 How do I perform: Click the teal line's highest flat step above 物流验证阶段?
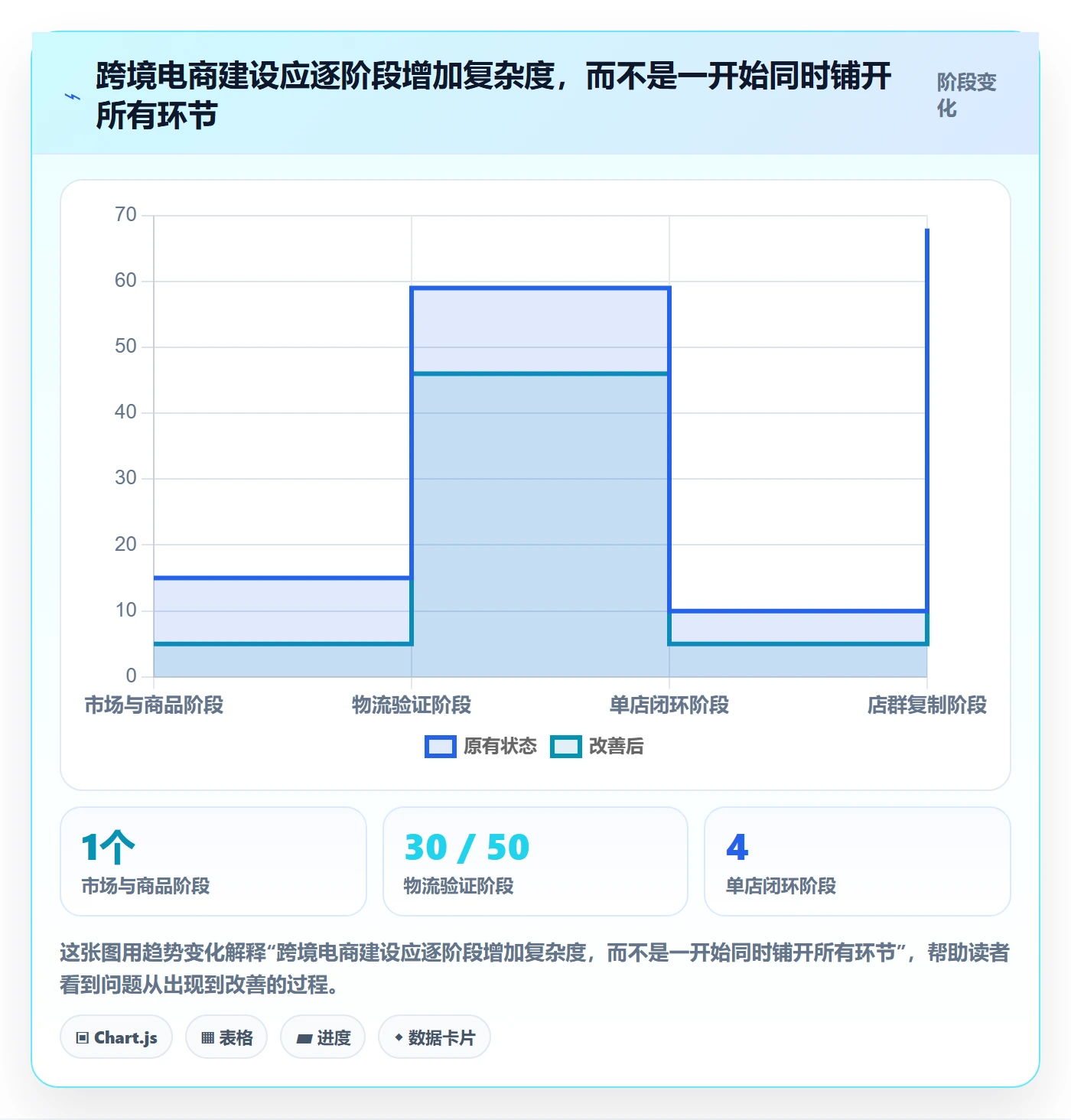click(540, 373)
